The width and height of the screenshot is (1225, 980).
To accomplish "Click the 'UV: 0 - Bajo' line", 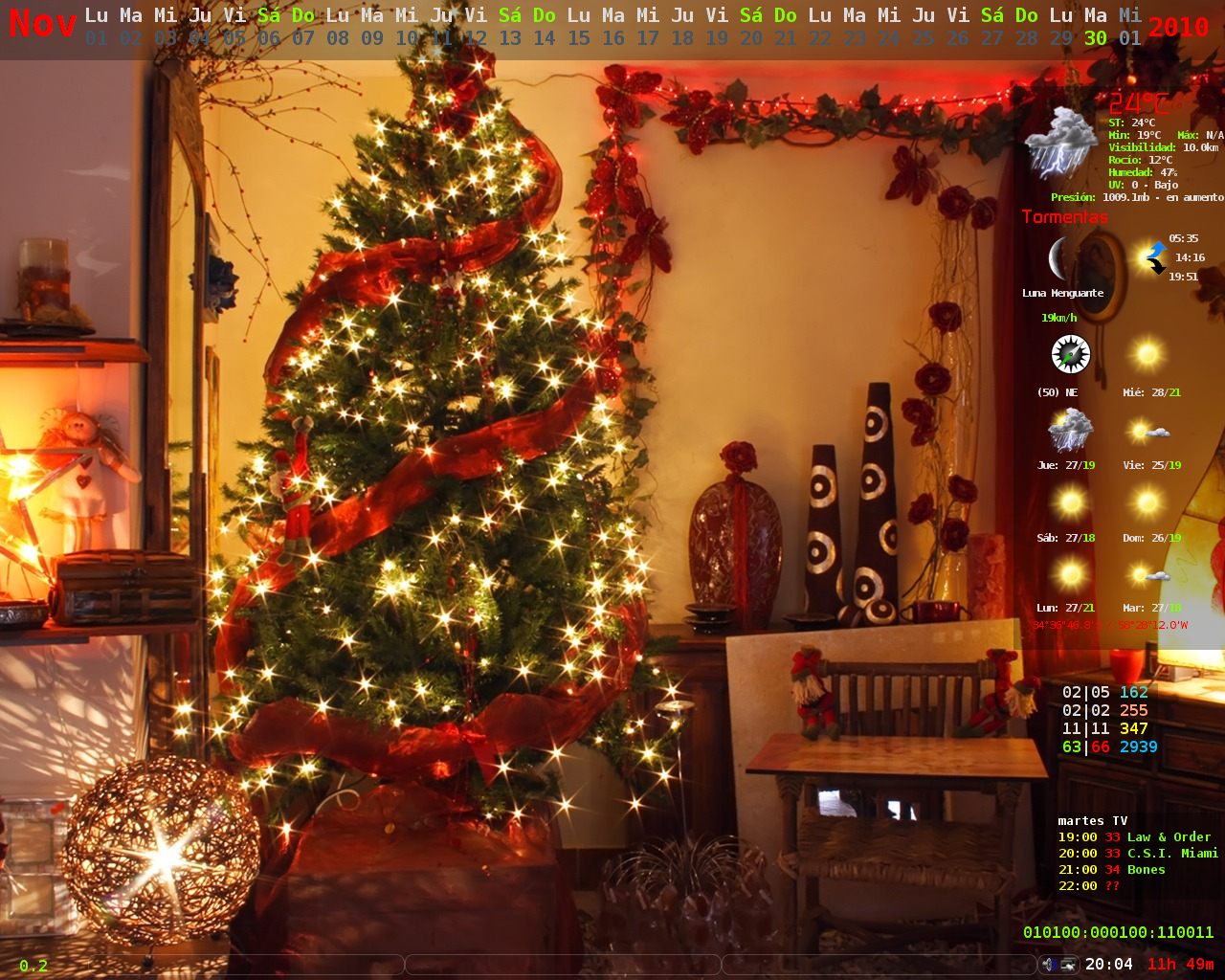I will (x=1143, y=185).
